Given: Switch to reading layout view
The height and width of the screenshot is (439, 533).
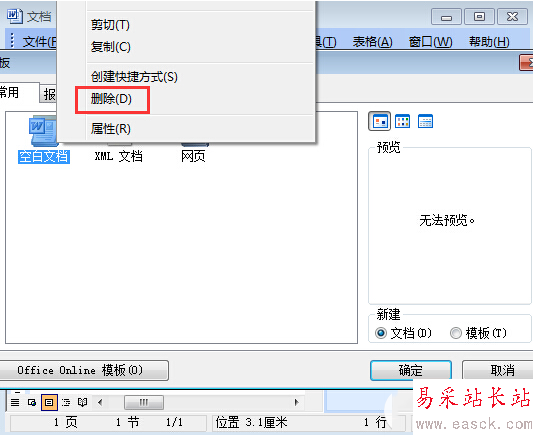Looking at the screenshot, I should pyautogui.click(x=83, y=403).
